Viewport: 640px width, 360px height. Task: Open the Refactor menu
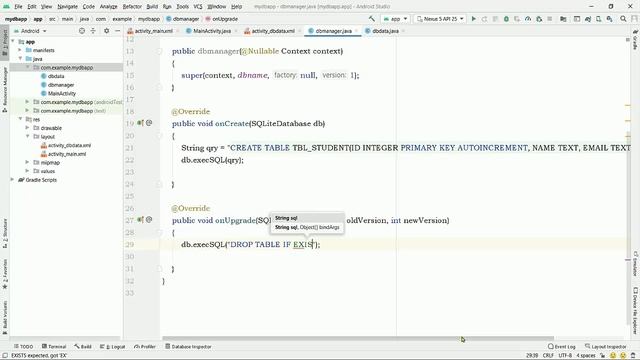pos(132,7)
